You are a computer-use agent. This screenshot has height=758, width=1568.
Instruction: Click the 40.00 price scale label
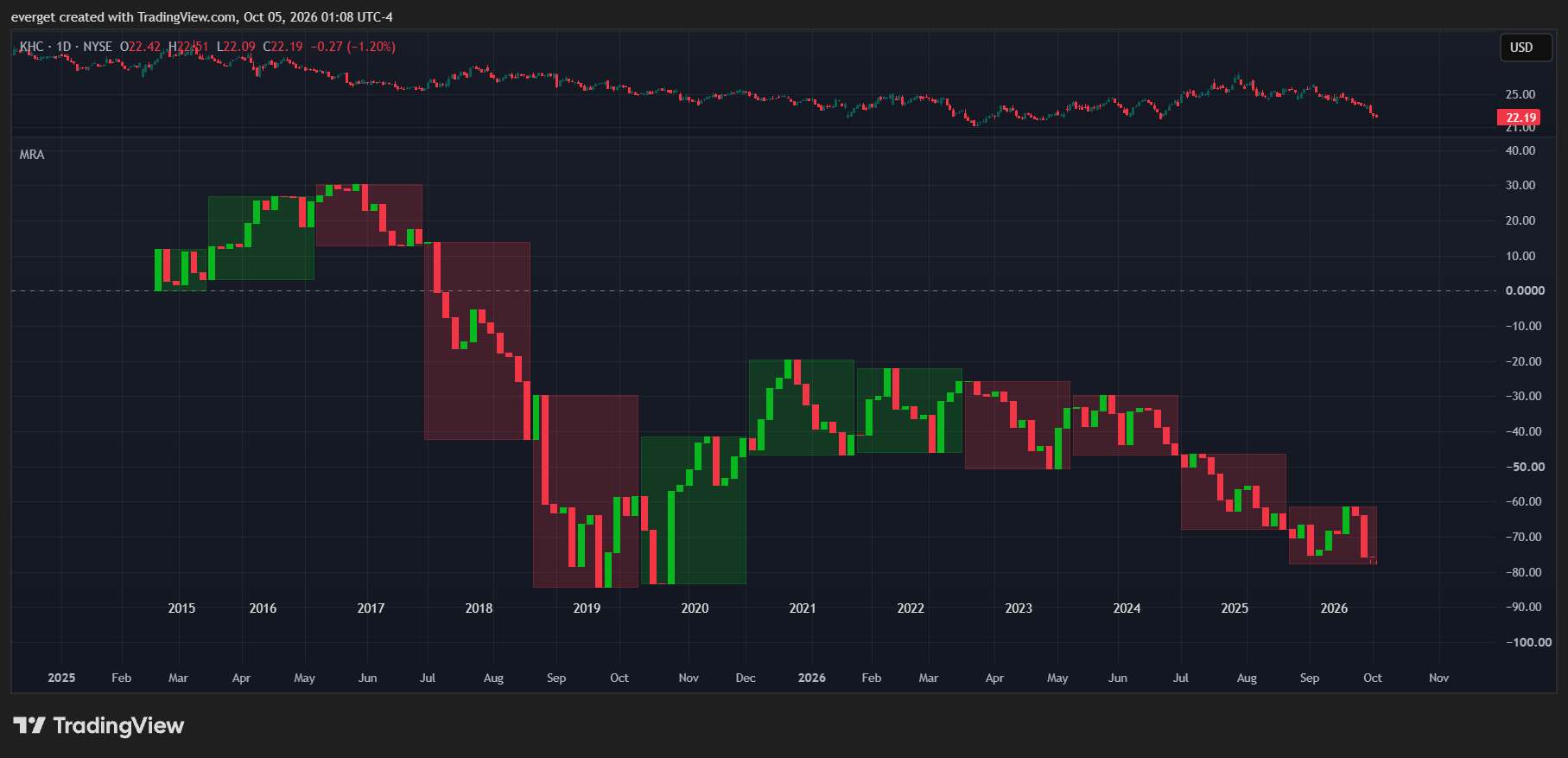[1520, 150]
